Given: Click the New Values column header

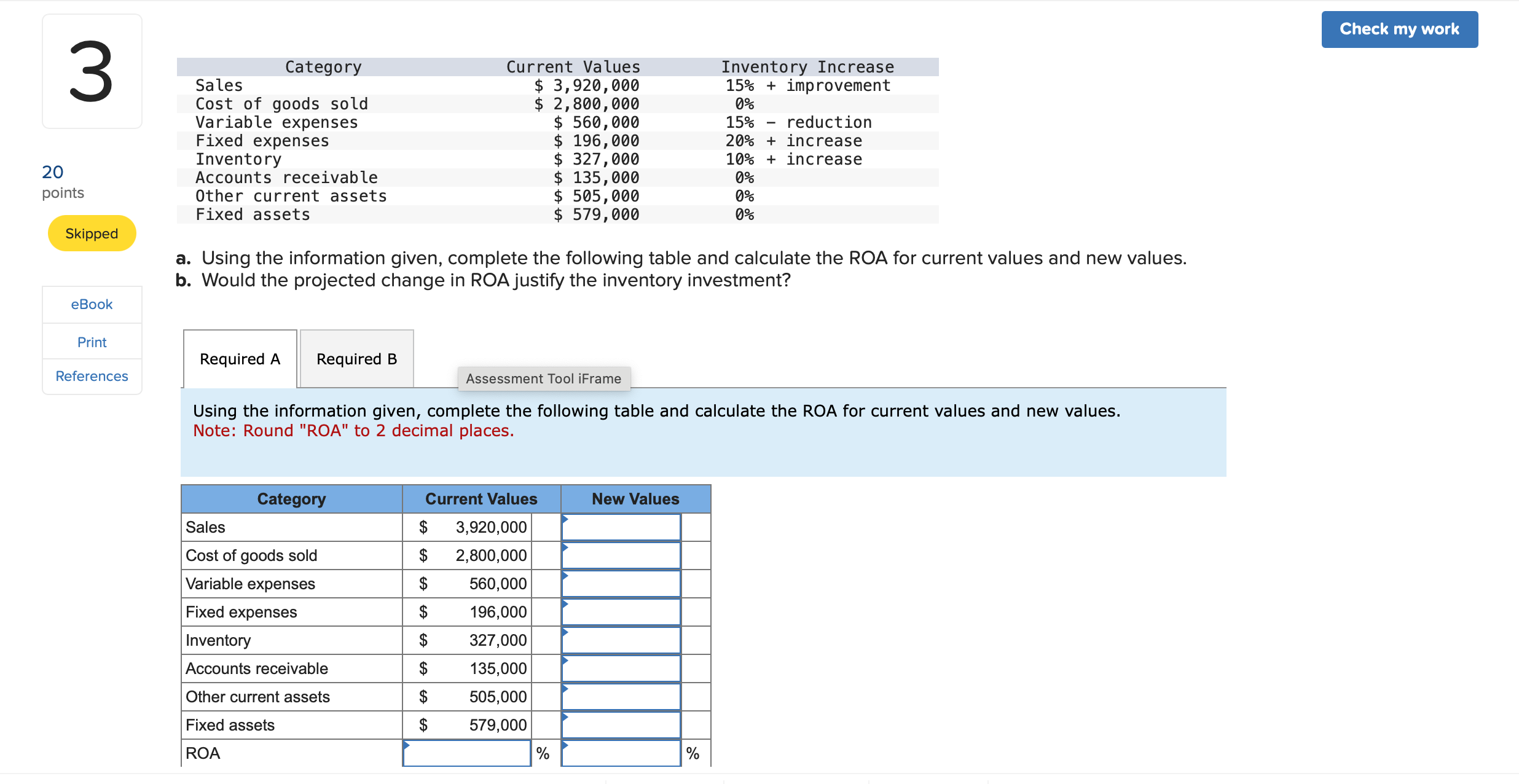Looking at the screenshot, I should coord(635,499).
